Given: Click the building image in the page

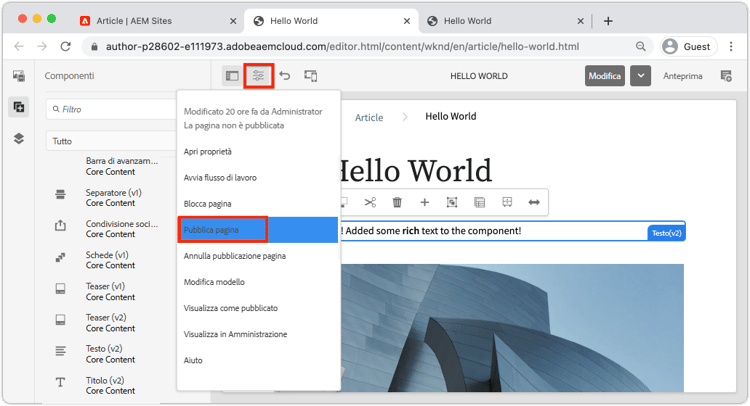Looking at the screenshot, I should tap(512, 328).
